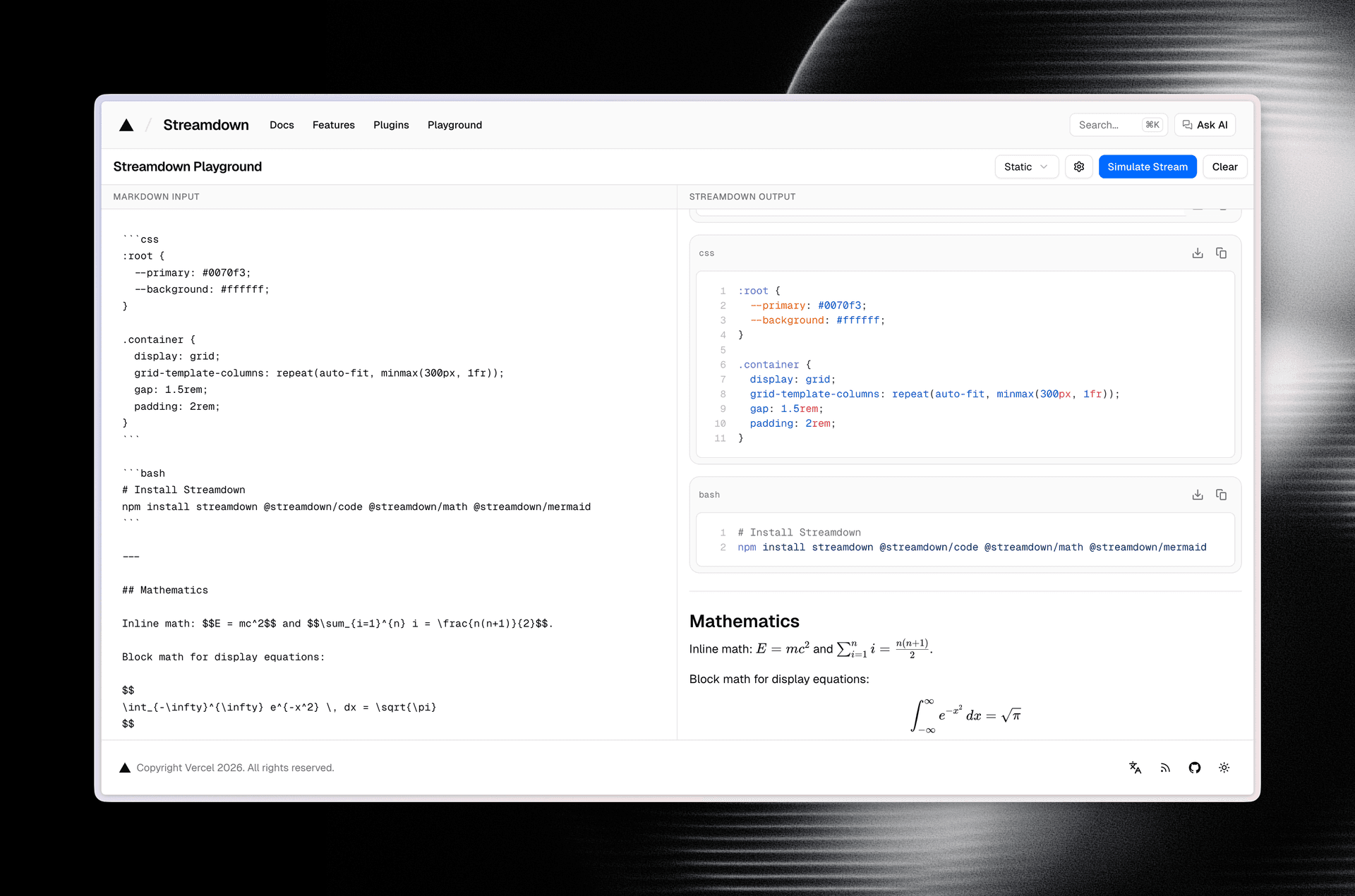Expand the Static mode dropdown
Viewport: 1355px width, 896px height.
click(1026, 167)
